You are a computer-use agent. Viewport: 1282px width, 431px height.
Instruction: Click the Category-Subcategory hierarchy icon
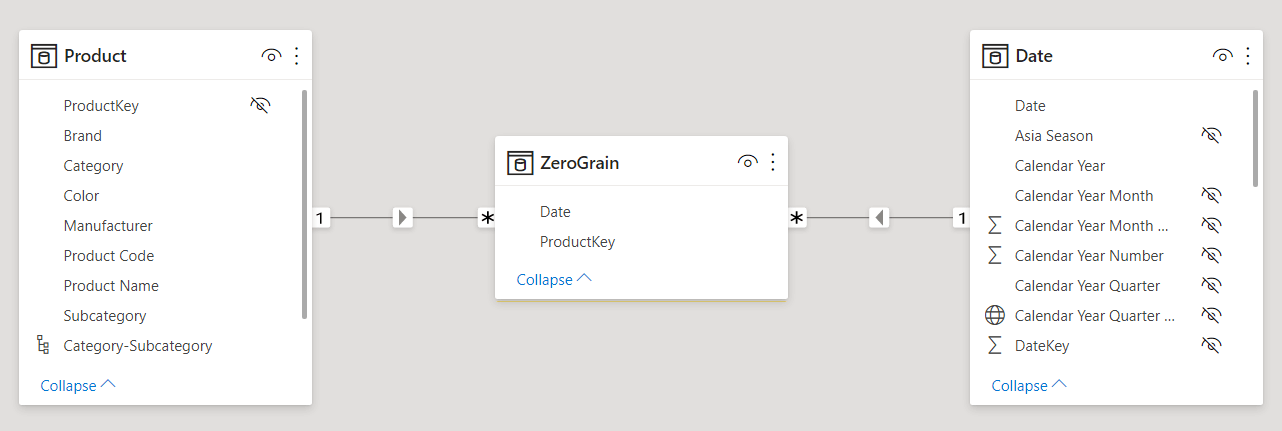pos(43,345)
